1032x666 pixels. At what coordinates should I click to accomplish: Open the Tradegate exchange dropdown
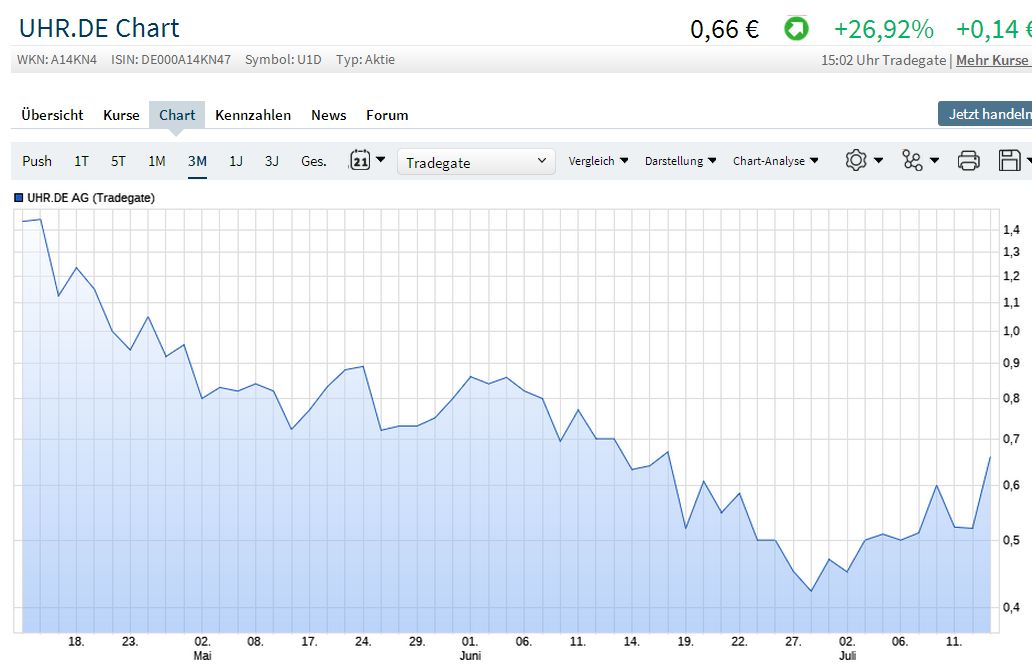click(x=476, y=161)
